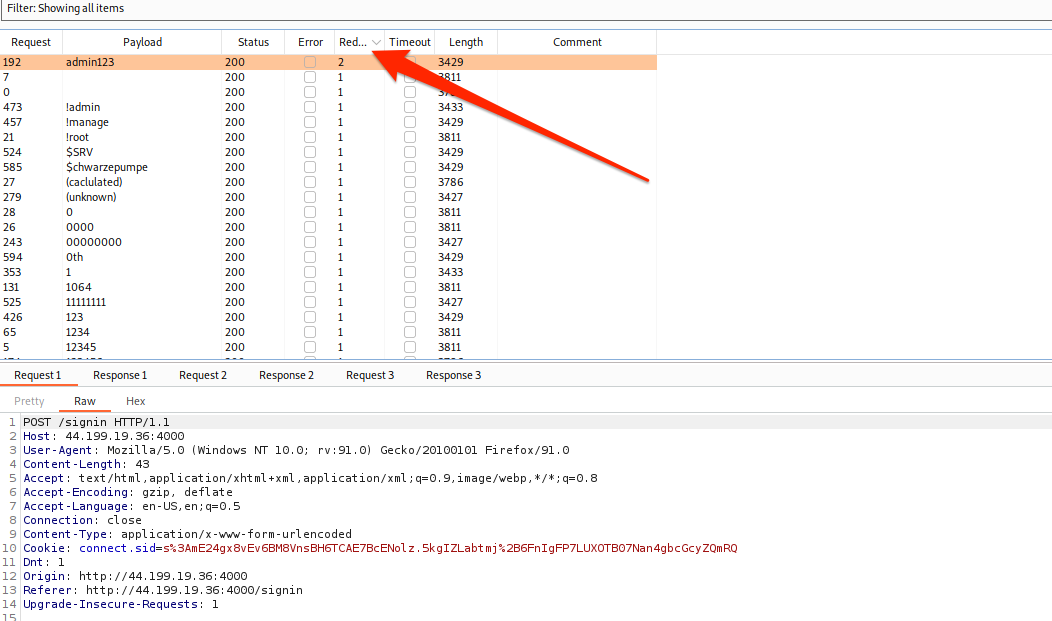
Task: Toggle Error checkbox for admin123 row
Action: [310, 62]
